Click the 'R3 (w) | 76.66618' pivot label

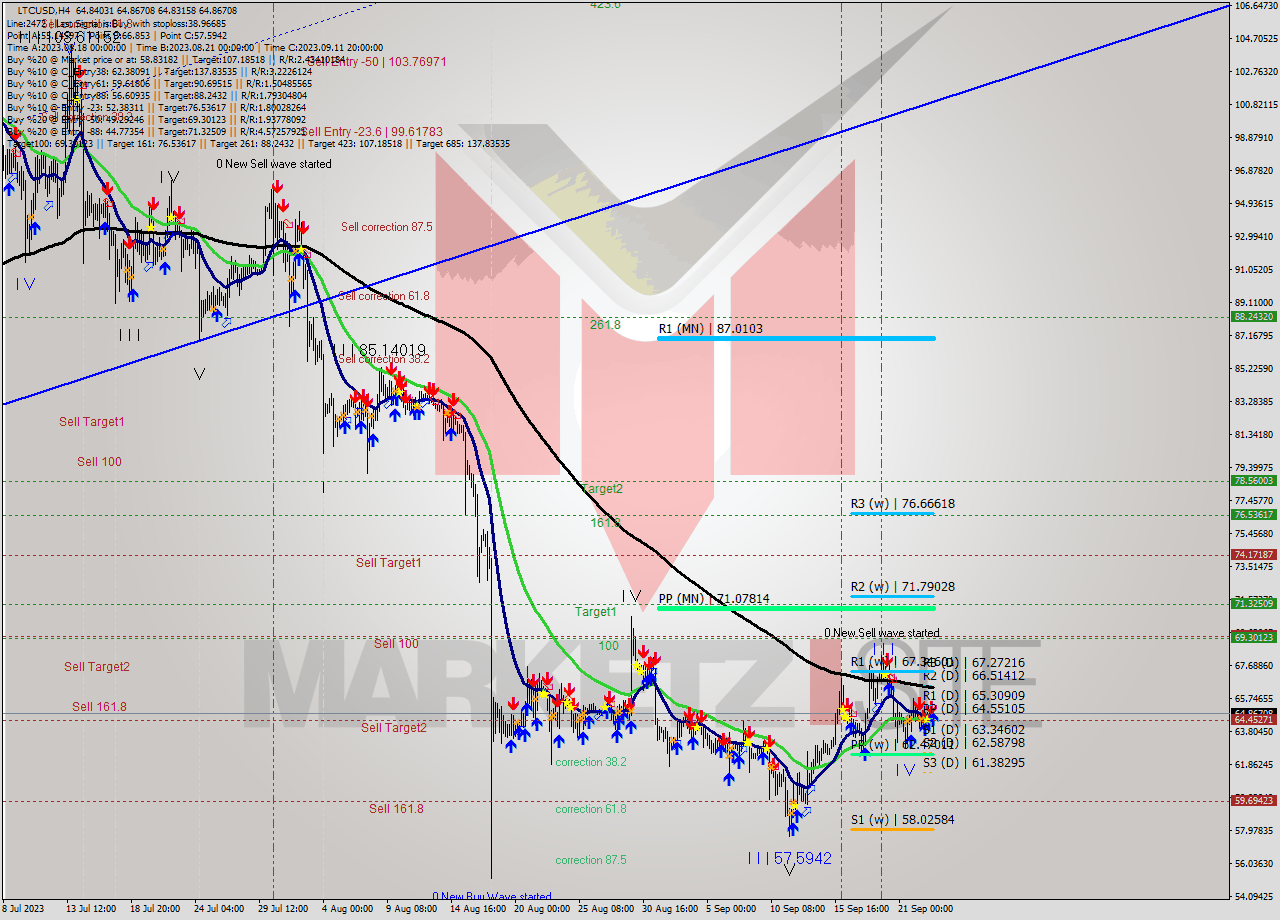[902, 504]
